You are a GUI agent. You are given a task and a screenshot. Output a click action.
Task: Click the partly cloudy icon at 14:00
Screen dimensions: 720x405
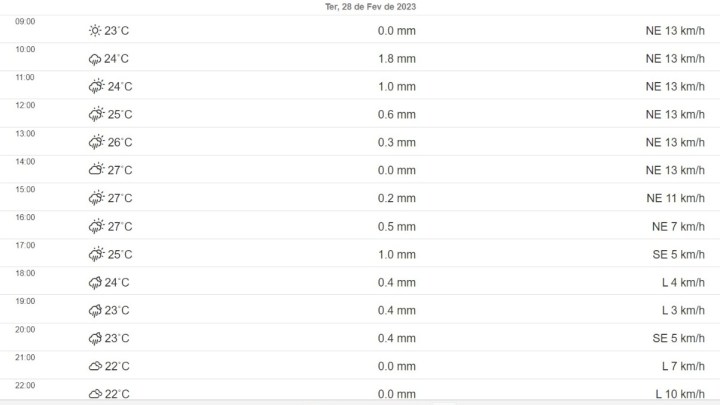click(96, 169)
